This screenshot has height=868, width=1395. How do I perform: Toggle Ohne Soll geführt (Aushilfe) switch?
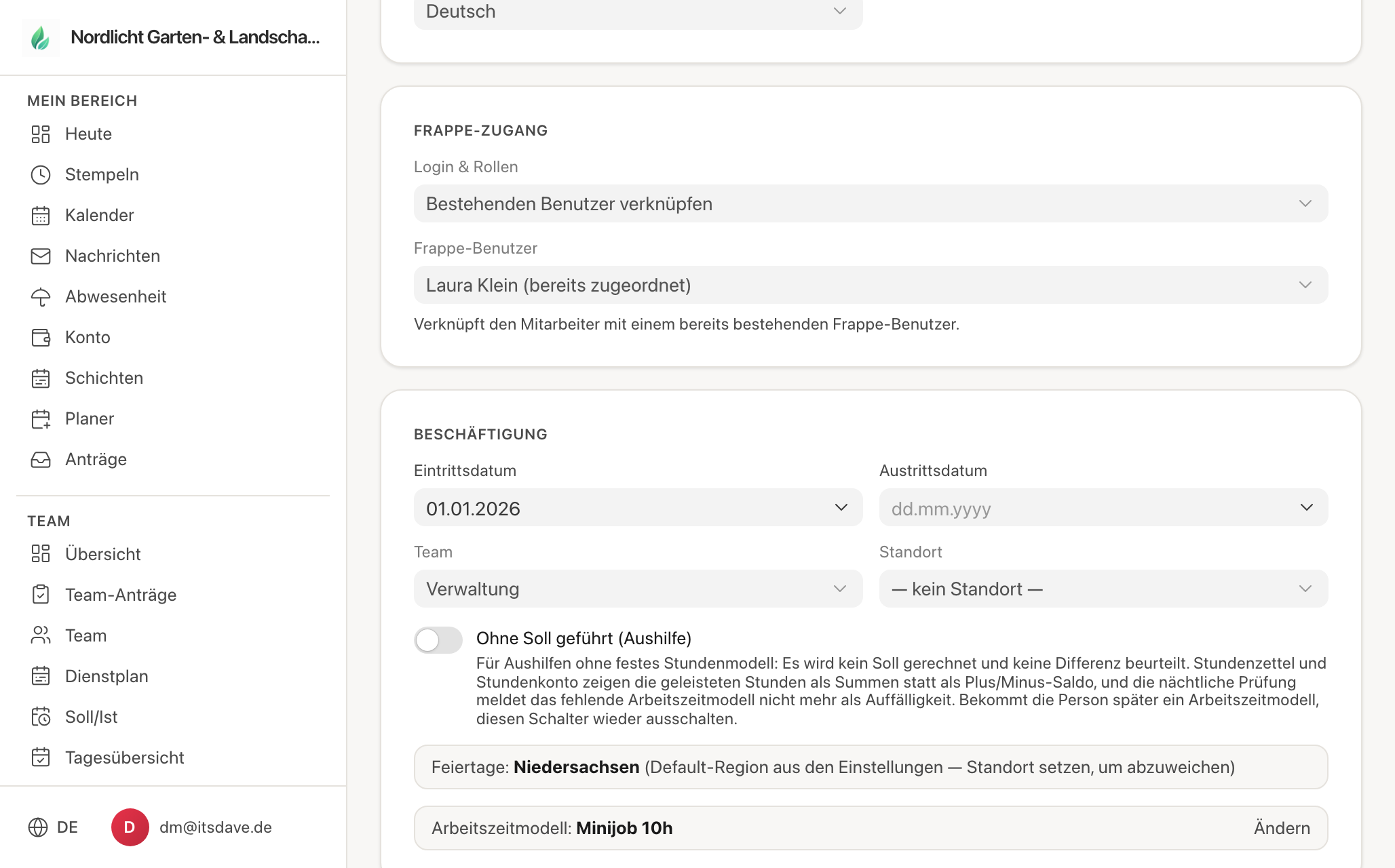[438, 640]
